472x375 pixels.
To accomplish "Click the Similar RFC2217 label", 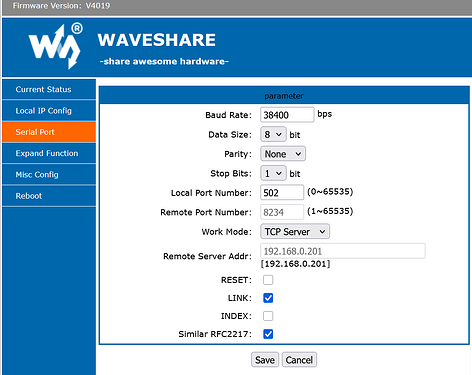I will point(215,334).
